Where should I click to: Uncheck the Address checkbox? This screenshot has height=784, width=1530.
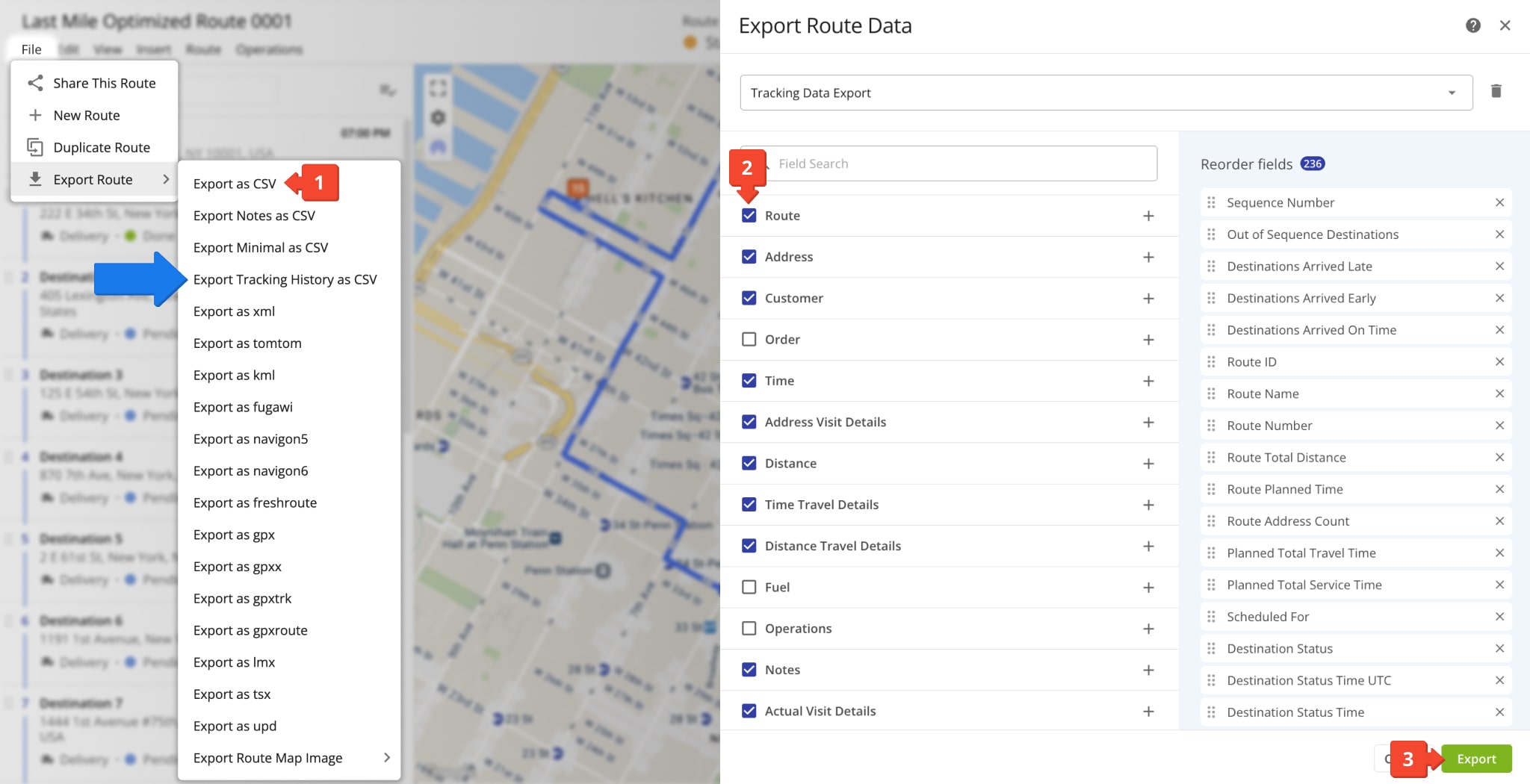point(749,257)
